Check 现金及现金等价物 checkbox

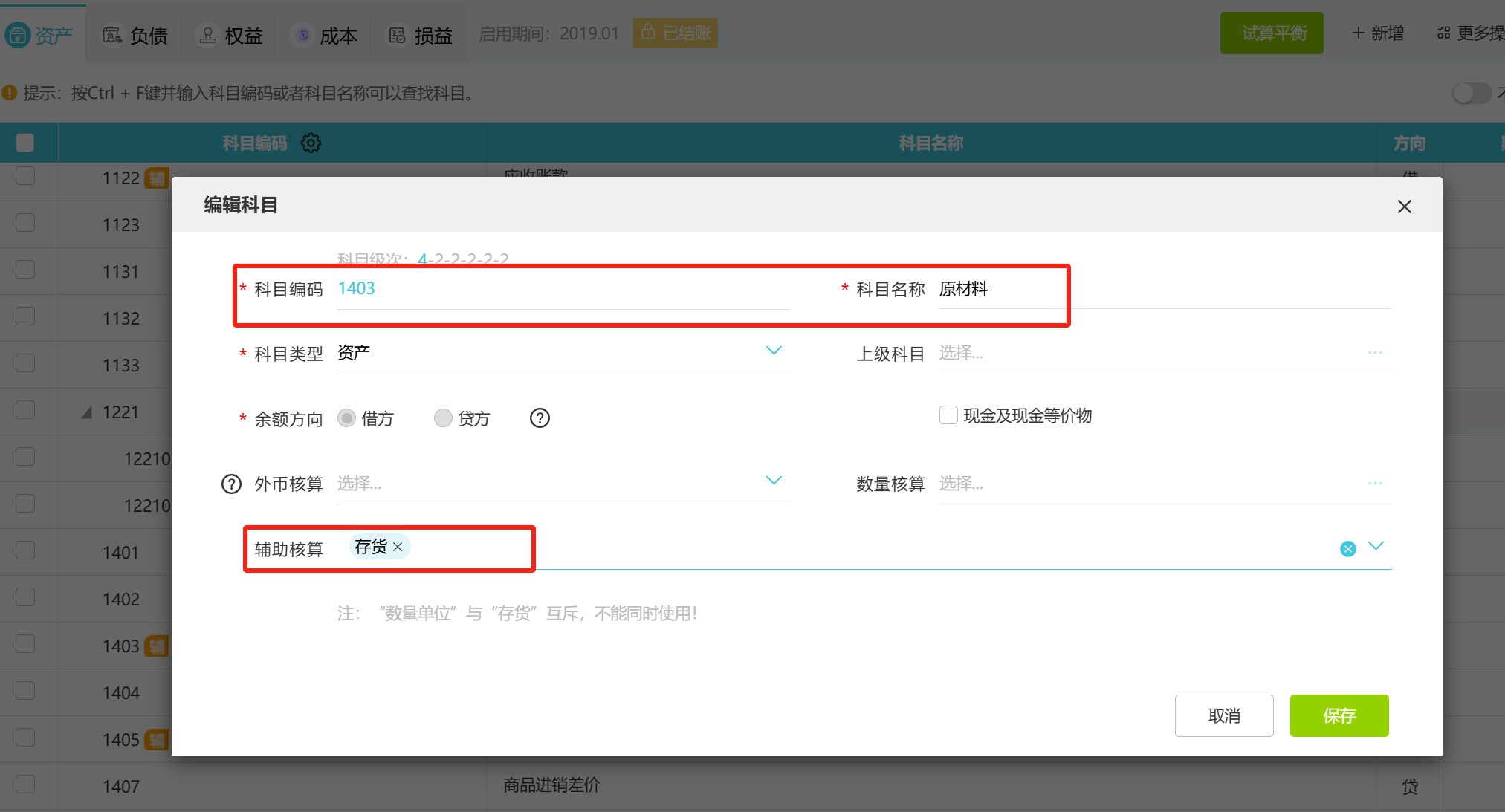point(948,415)
